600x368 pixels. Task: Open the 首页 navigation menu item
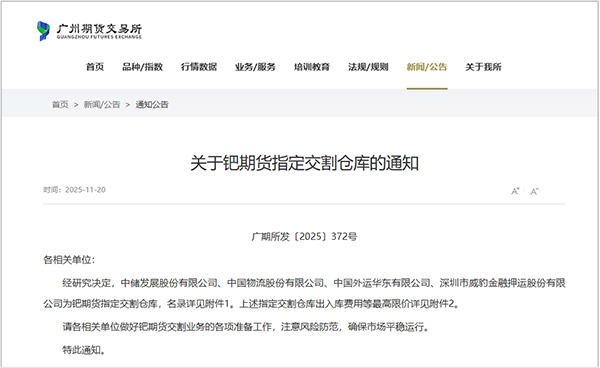(x=95, y=67)
